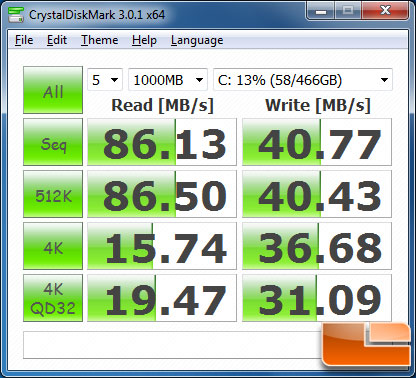This screenshot has height=378, width=416.
Task: Click the CrystalDiskMark title bar icon
Action: point(16,14)
